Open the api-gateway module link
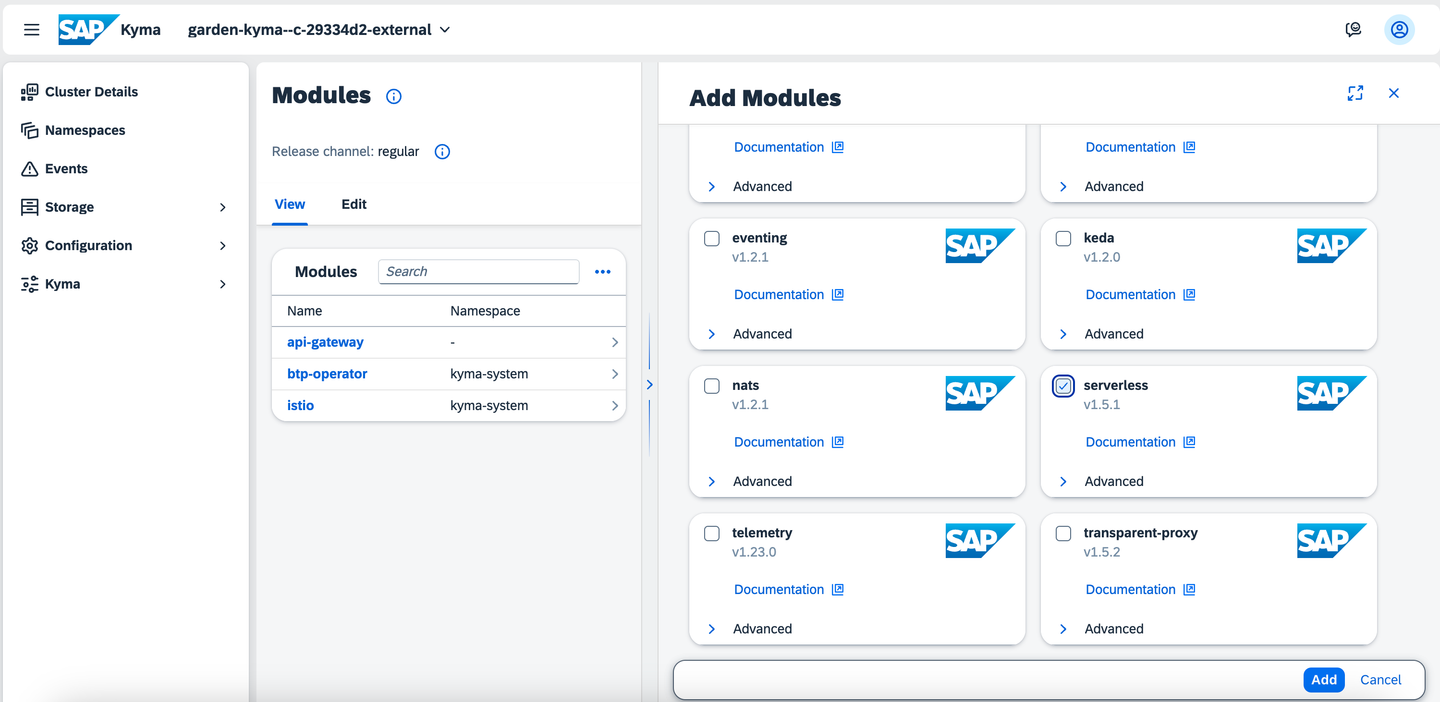Image resolution: width=1440 pixels, height=702 pixels. click(325, 342)
